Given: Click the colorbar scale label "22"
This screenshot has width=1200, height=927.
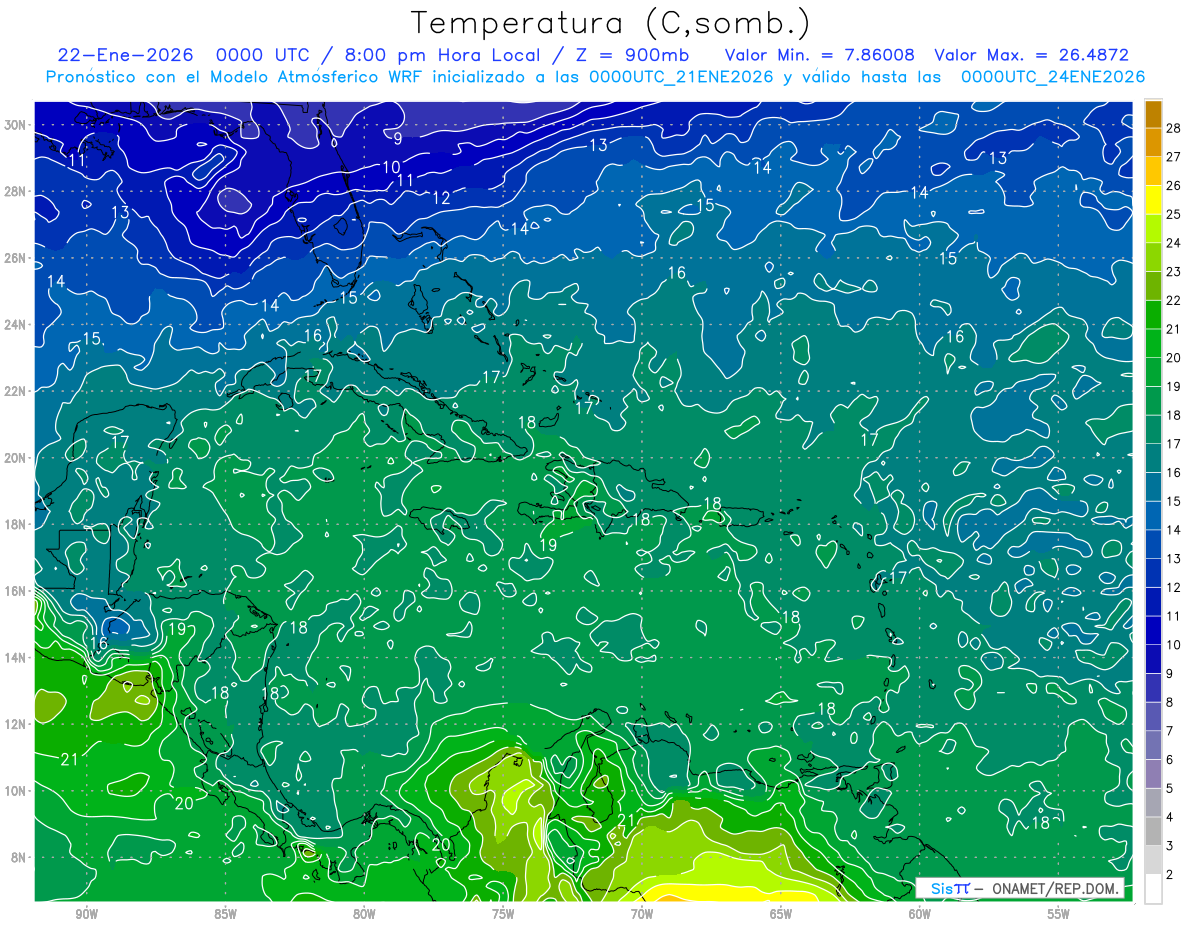Looking at the screenshot, I should click(x=1174, y=300).
